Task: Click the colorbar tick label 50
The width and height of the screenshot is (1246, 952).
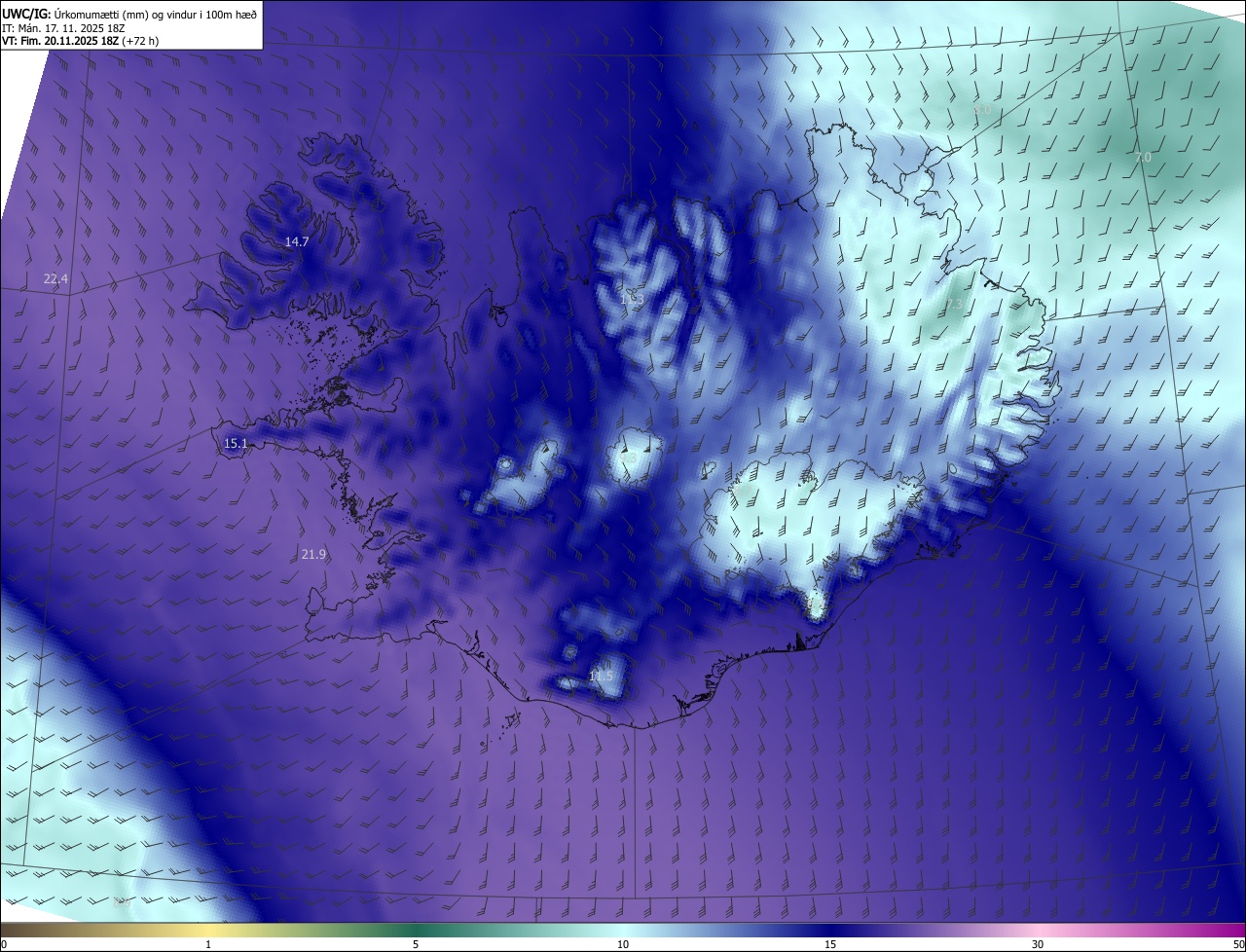Action: point(1239,944)
